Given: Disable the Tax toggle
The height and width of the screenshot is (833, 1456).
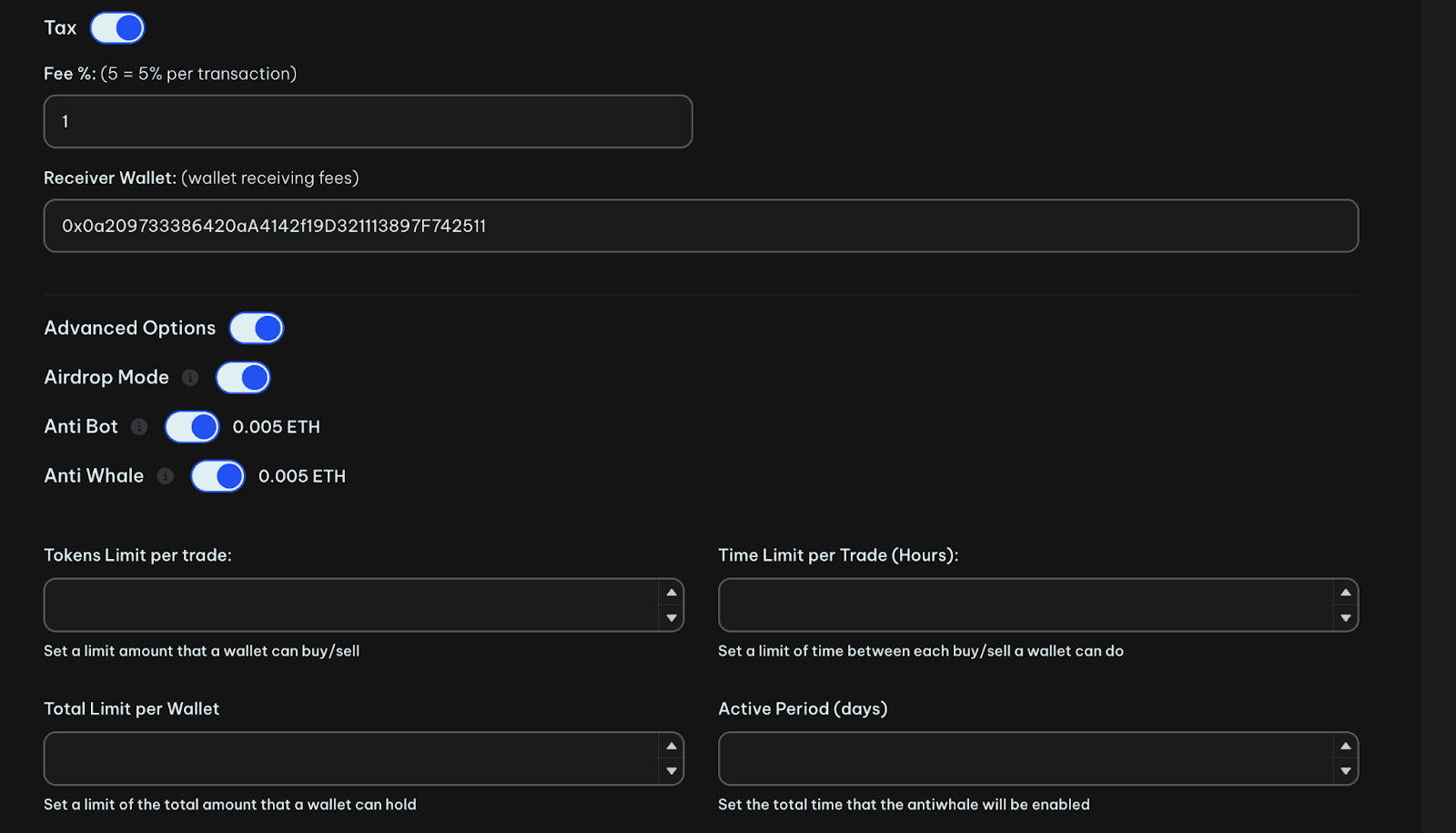Looking at the screenshot, I should (x=116, y=27).
